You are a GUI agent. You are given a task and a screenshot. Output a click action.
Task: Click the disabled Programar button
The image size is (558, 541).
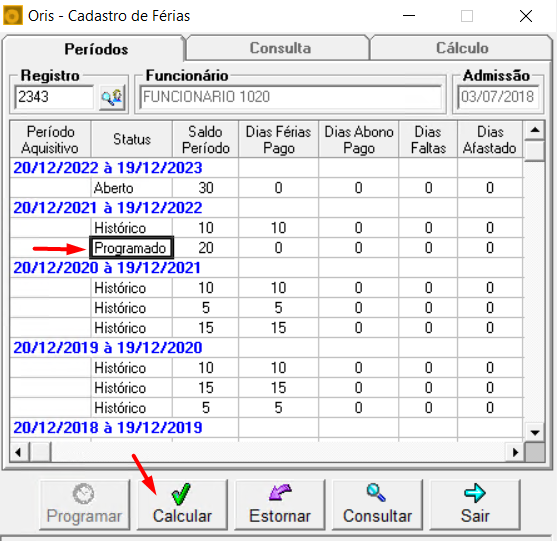click(85, 504)
